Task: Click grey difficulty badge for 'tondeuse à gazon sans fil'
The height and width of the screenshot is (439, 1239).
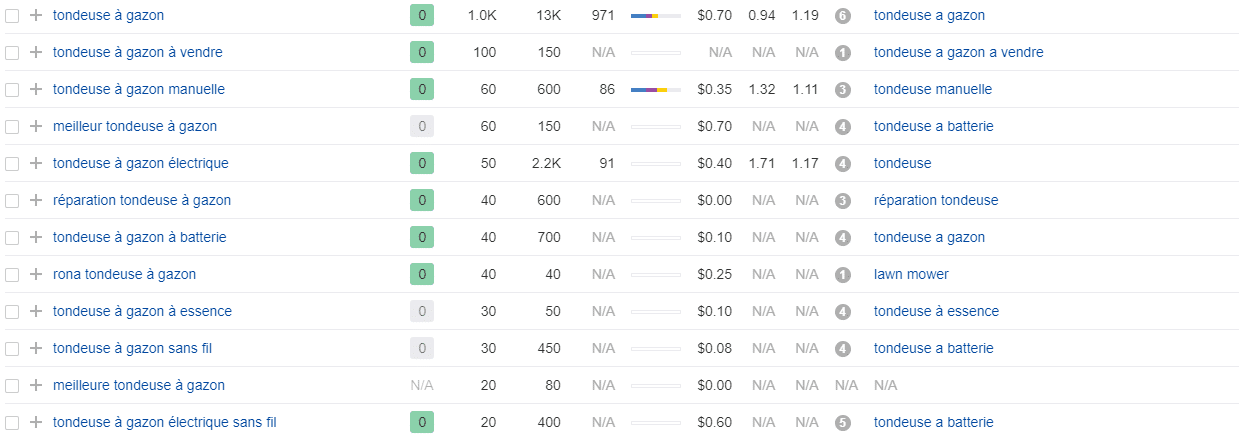Action: [422, 348]
